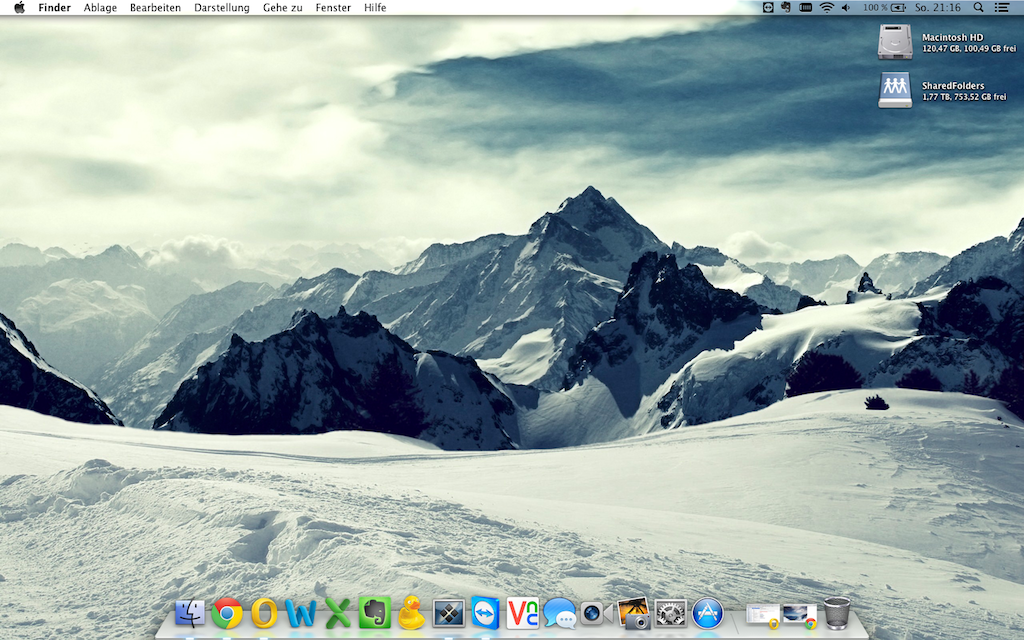Open the Darstellung menu
Image resolution: width=1024 pixels, height=640 pixels.
click(222, 7)
